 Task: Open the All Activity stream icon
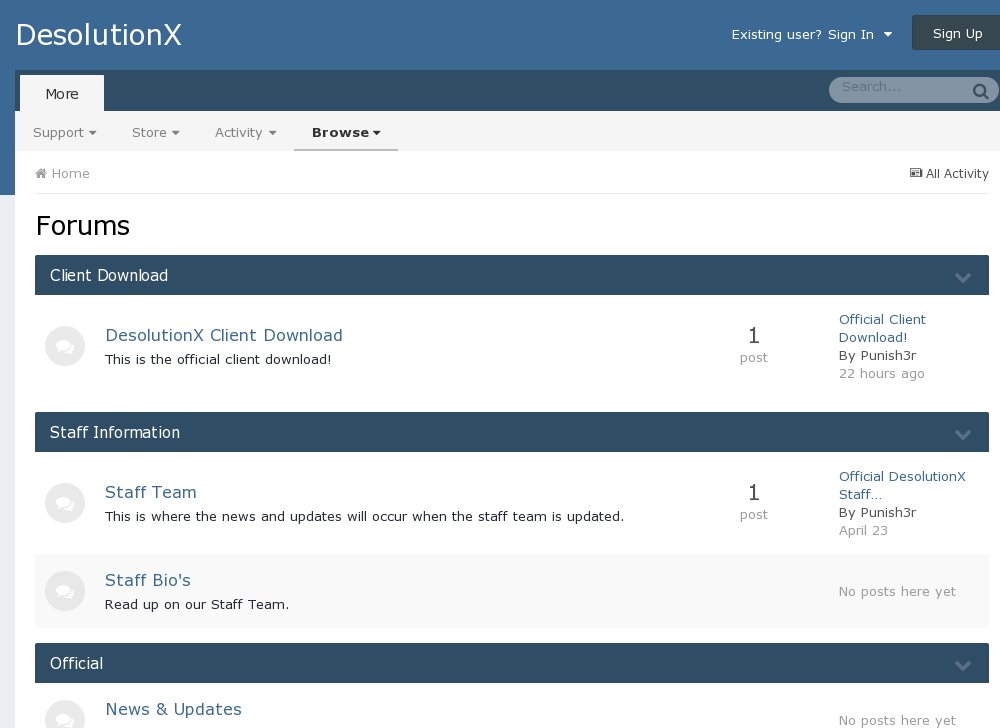coord(915,173)
